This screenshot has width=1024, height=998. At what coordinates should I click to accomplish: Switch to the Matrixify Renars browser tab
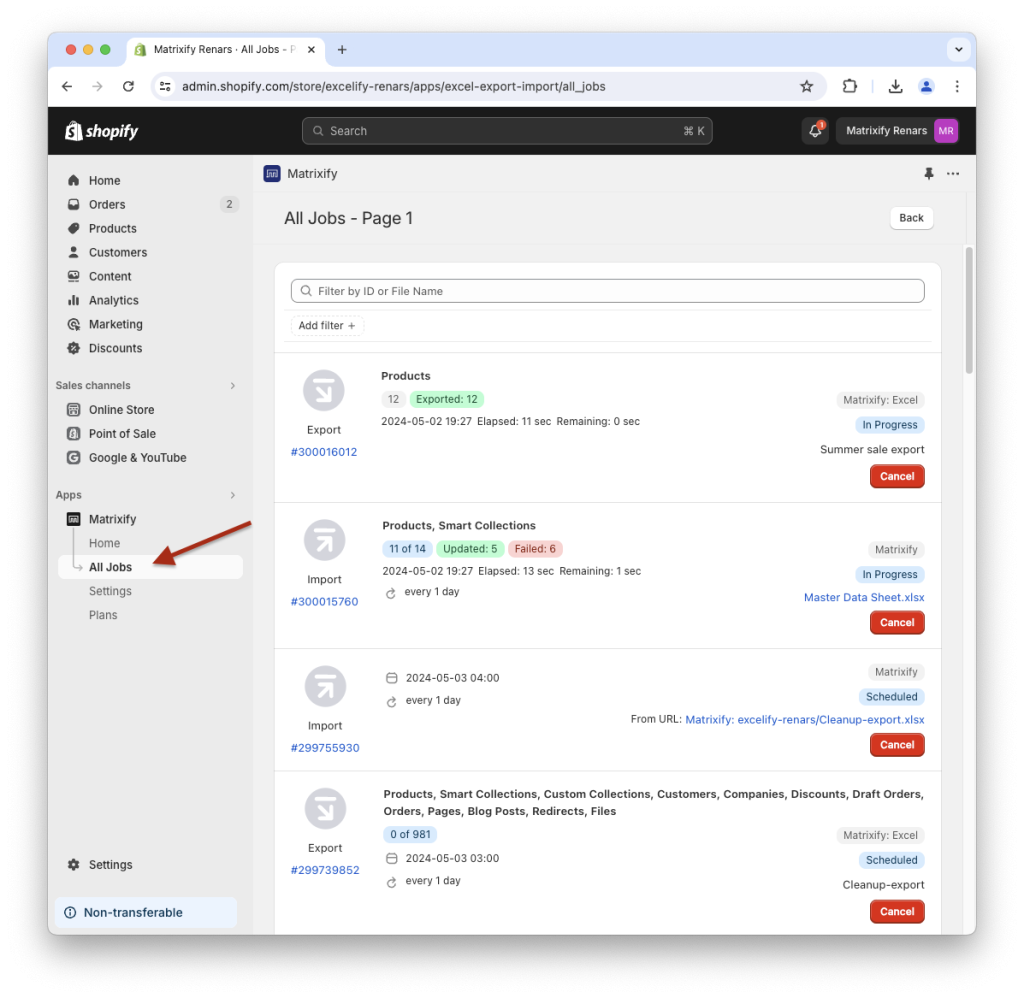[x=222, y=49]
